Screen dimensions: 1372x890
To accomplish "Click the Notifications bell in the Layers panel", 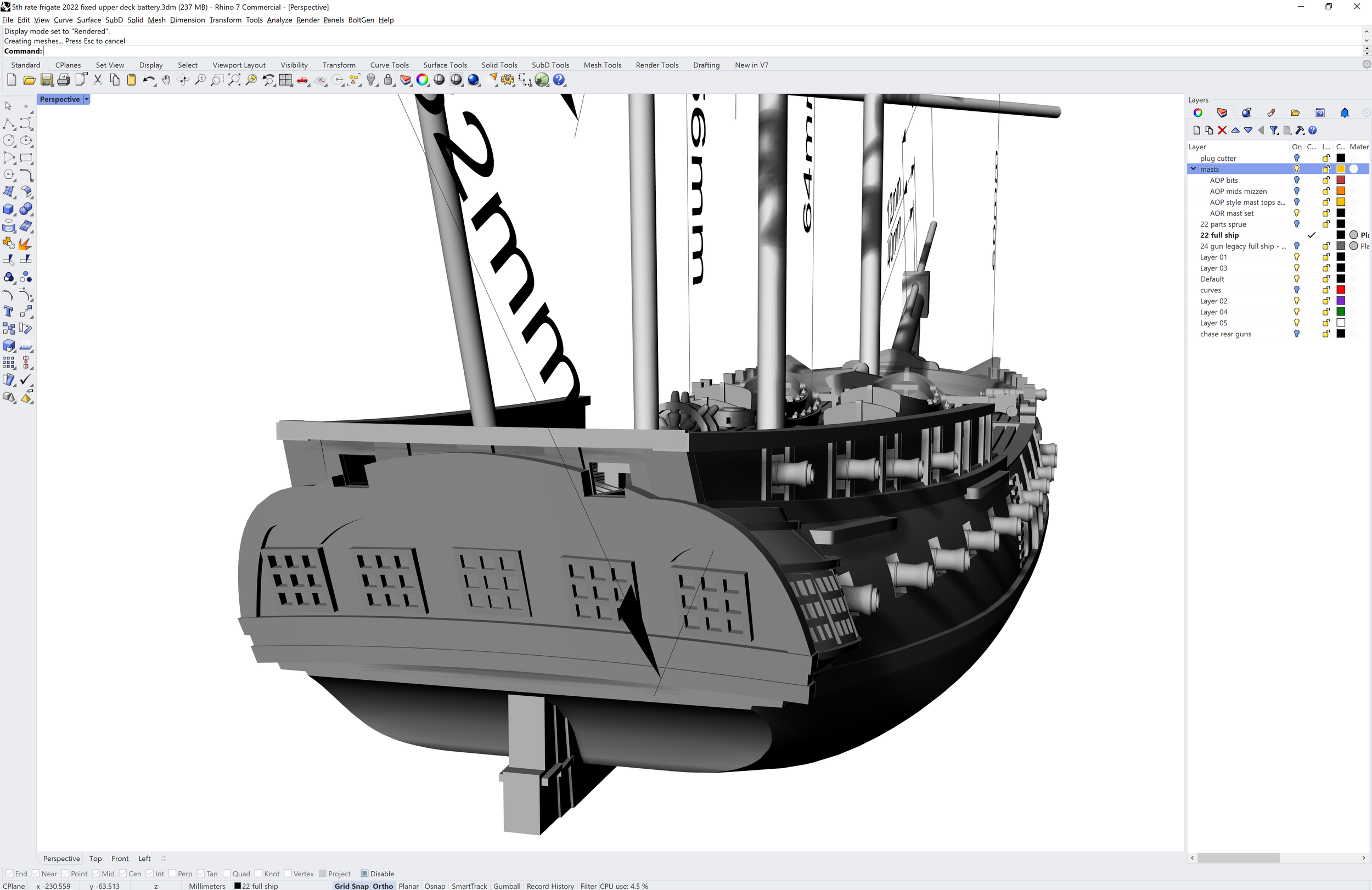I will coord(1345,112).
